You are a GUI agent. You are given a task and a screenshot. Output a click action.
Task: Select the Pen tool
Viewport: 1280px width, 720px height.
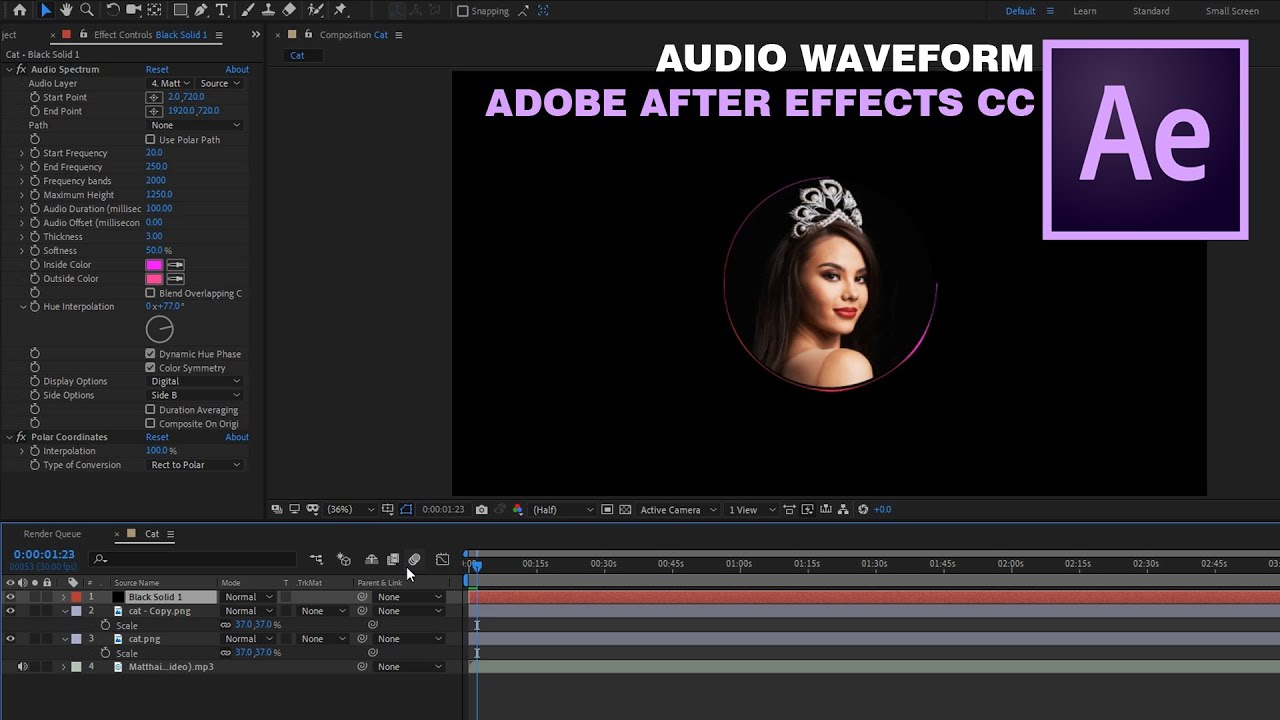(x=201, y=10)
